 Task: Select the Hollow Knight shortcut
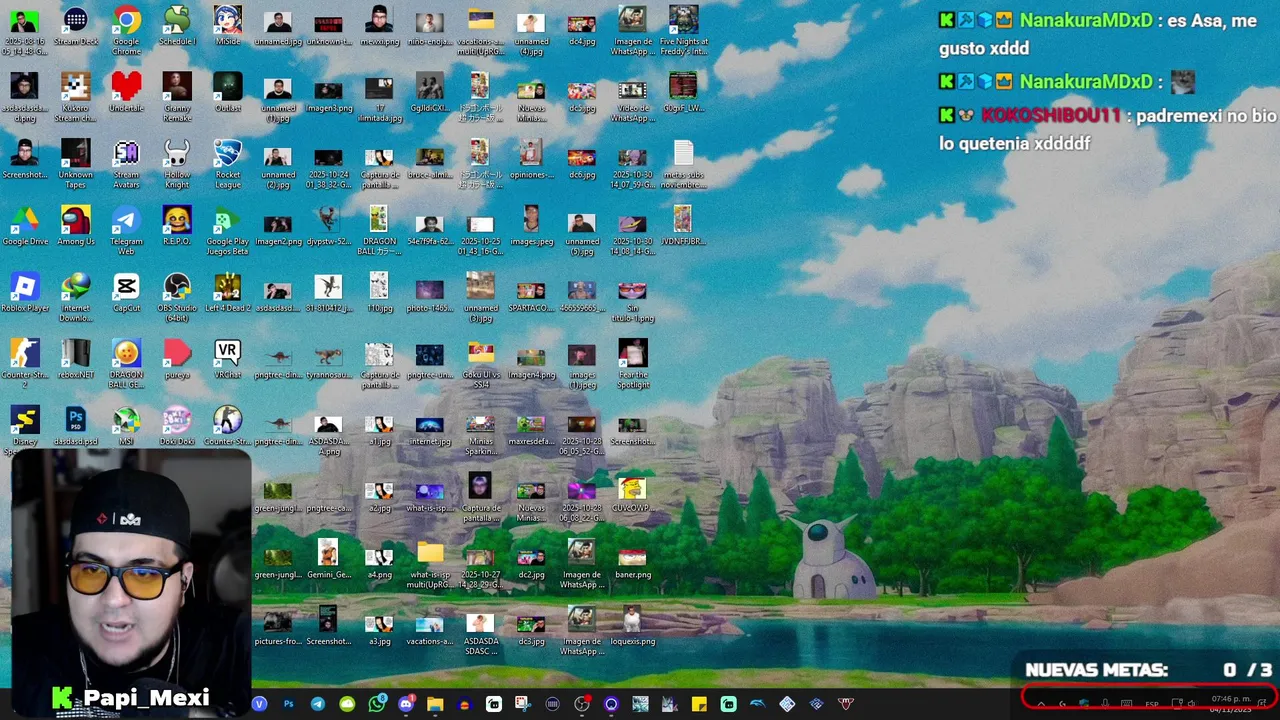coord(177,164)
